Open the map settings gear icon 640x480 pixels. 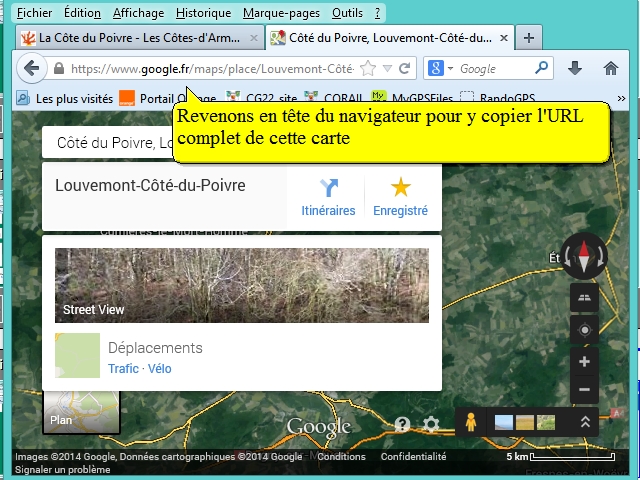point(431,424)
